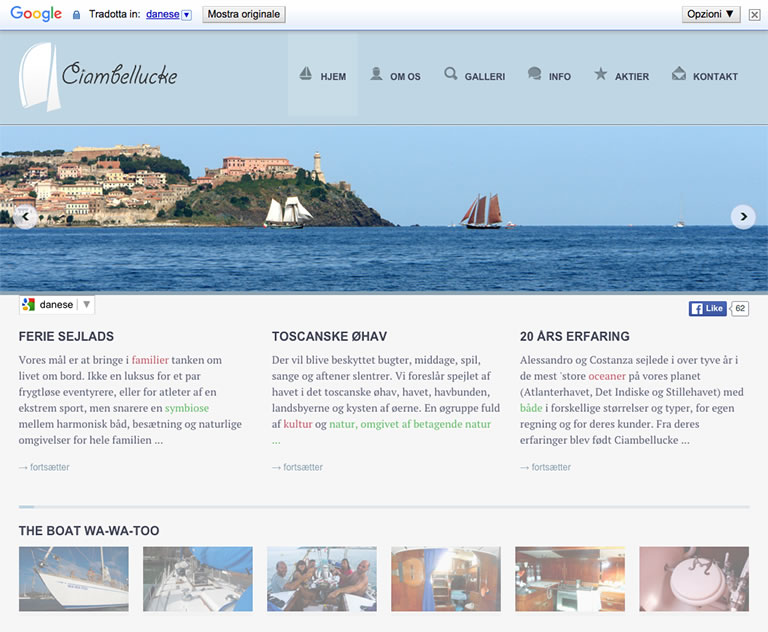Click the Ciambellucke script title
Image resolution: width=768 pixels, height=632 pixels.
(120, 74)
